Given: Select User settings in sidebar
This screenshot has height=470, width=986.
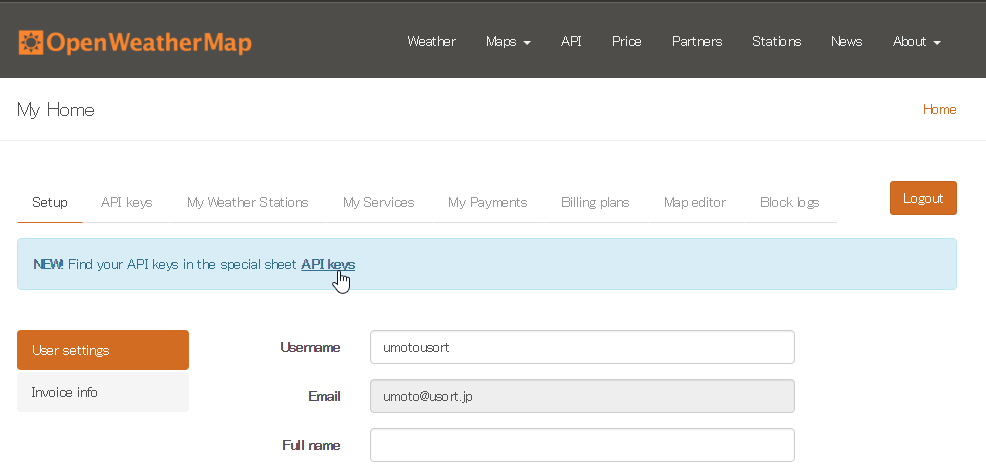Looking at the screenshot, I should [x=102, y=350].
